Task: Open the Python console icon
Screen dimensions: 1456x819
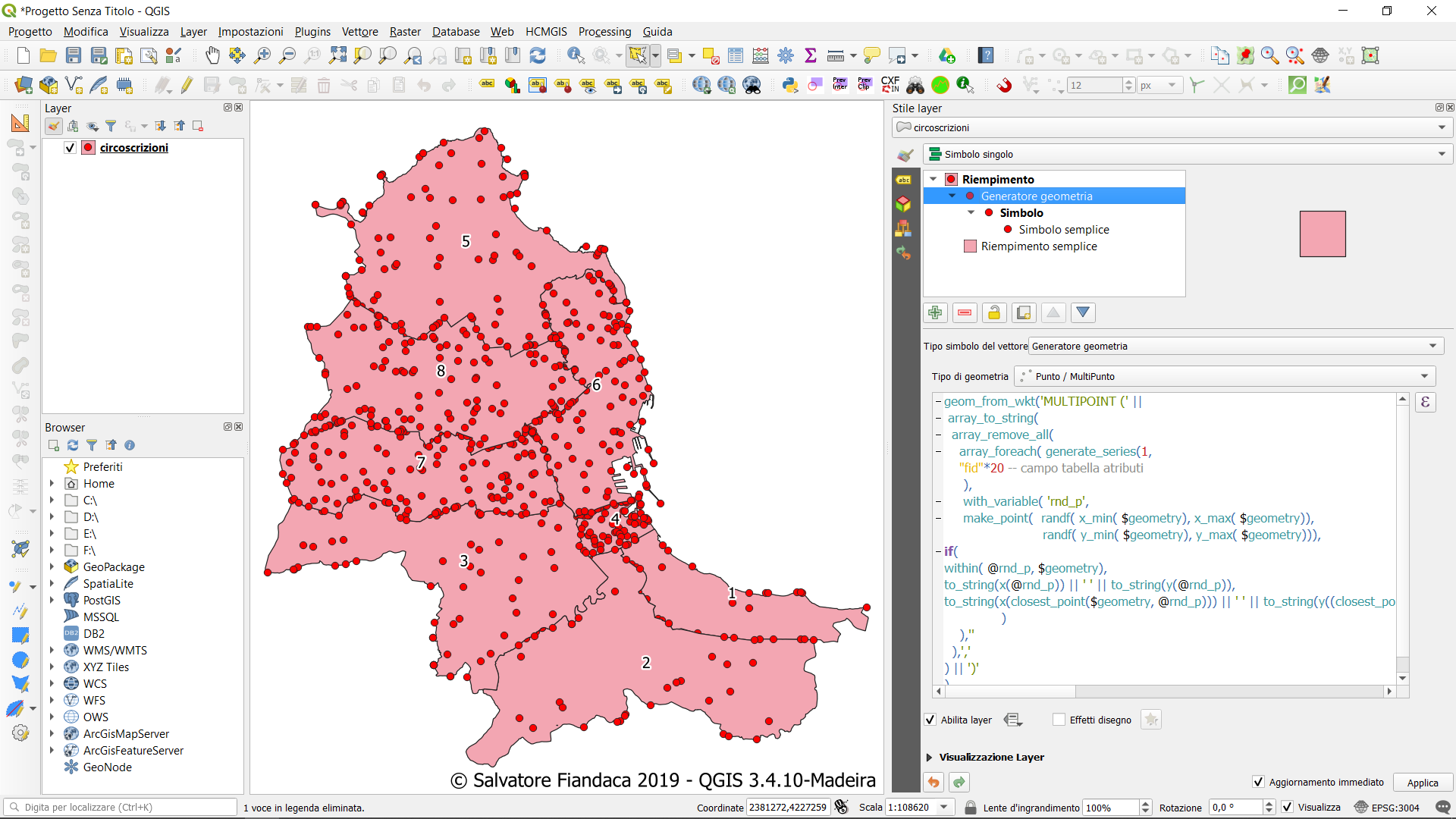Action: pos(790,85)
